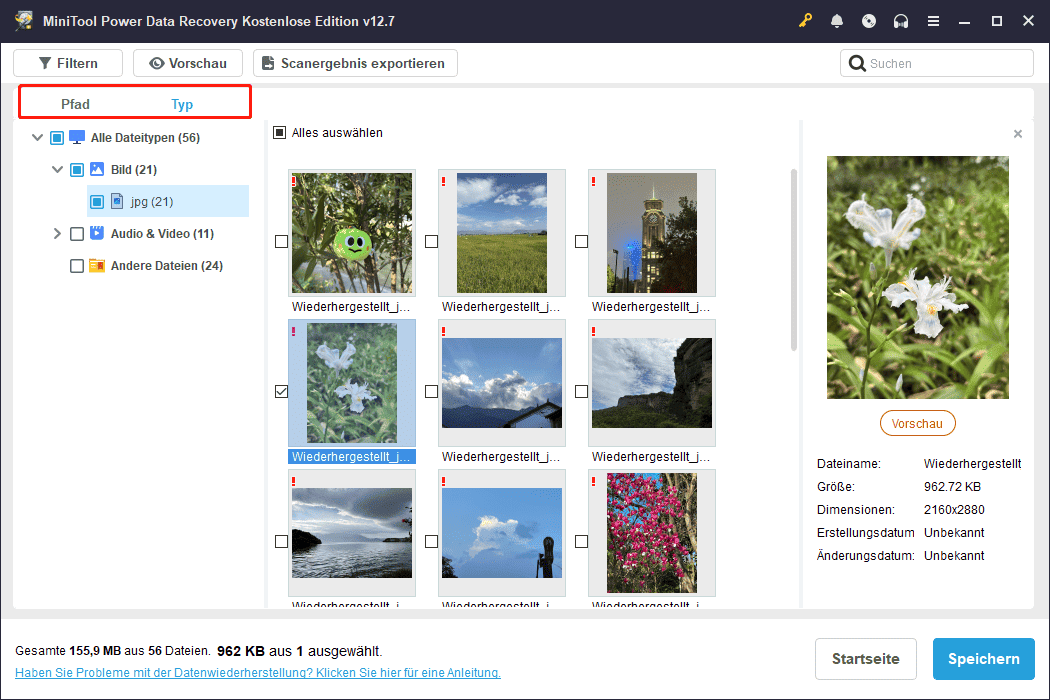This screenshot has width=1050, height=700.
Task: Collapse the 'Alle Dateitypen' tree node
Action: point(37,138)
